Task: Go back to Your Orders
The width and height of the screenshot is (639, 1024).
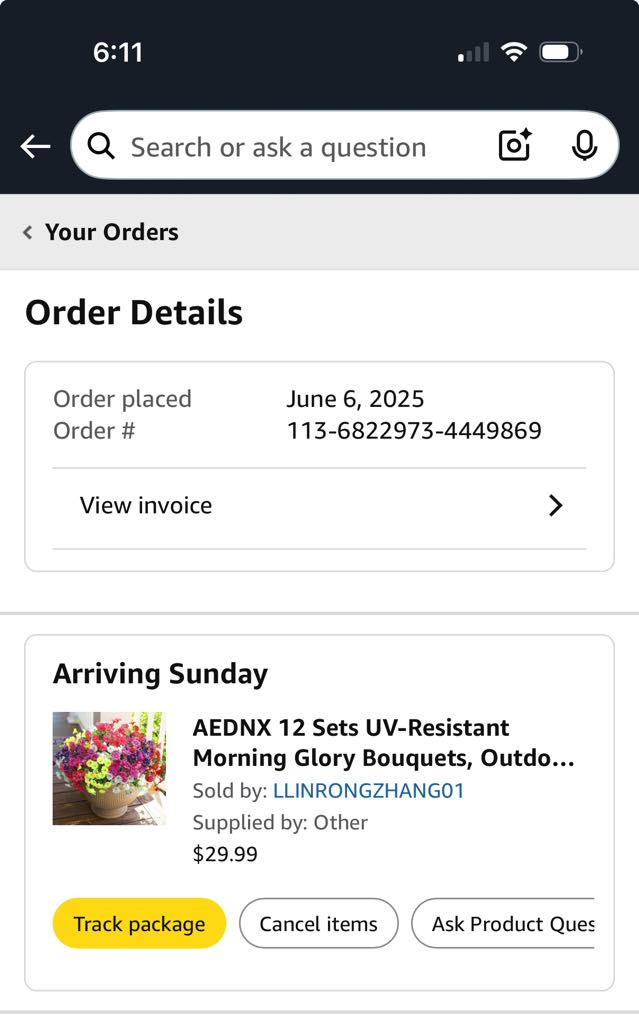Action: tap(111, 232)
